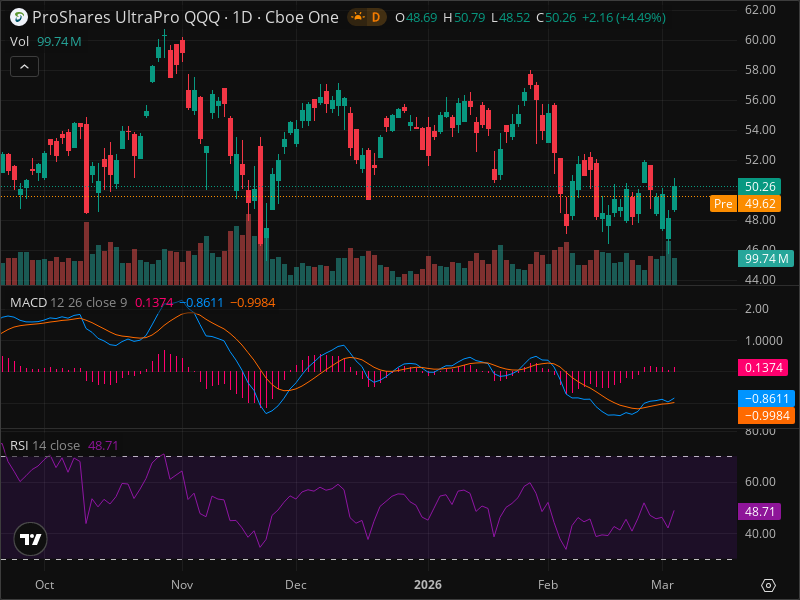Click the open price O48.69 value
The image size is (800, 600).
(x=416, y=18)
